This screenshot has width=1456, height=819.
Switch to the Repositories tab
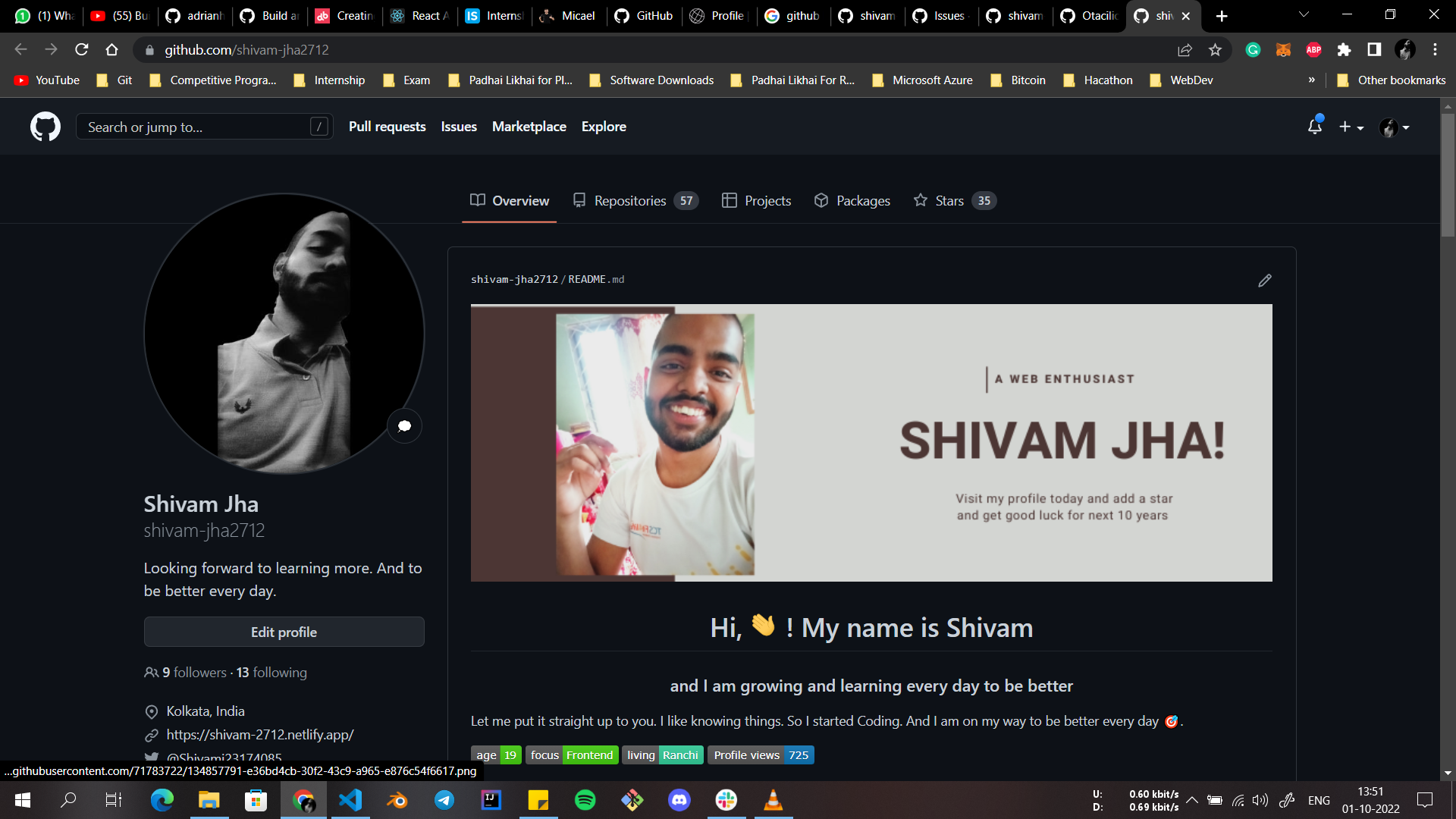(629, 200)
